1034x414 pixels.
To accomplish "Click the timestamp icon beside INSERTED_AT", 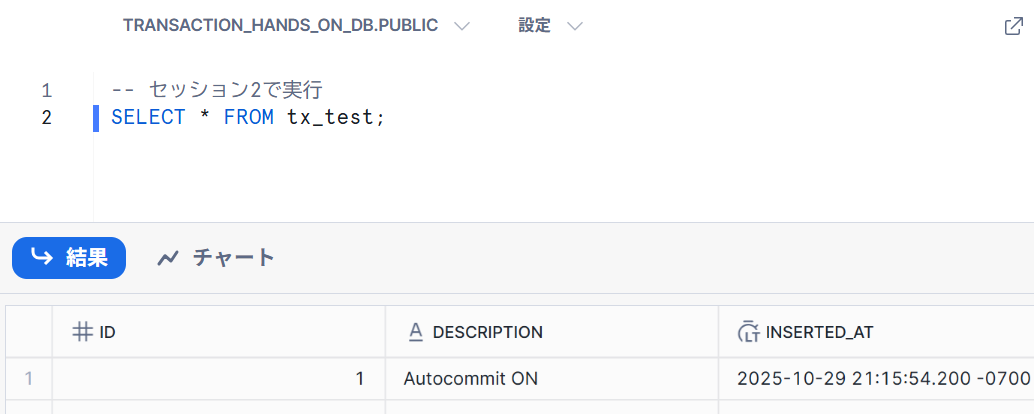I will click(x=748, y=332).
